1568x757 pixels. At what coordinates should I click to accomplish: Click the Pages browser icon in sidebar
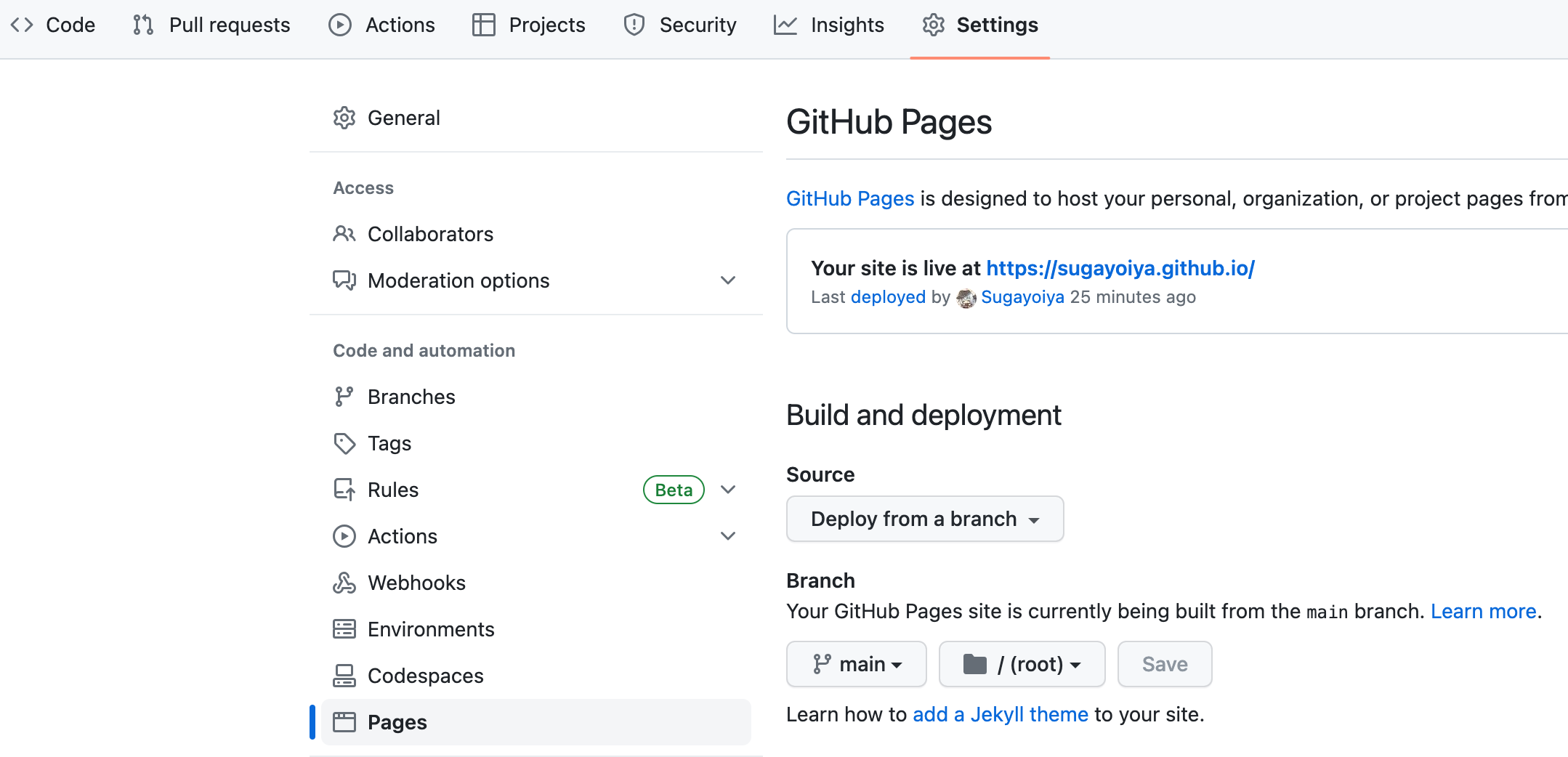pyautogui.click(x=344, y=722)
